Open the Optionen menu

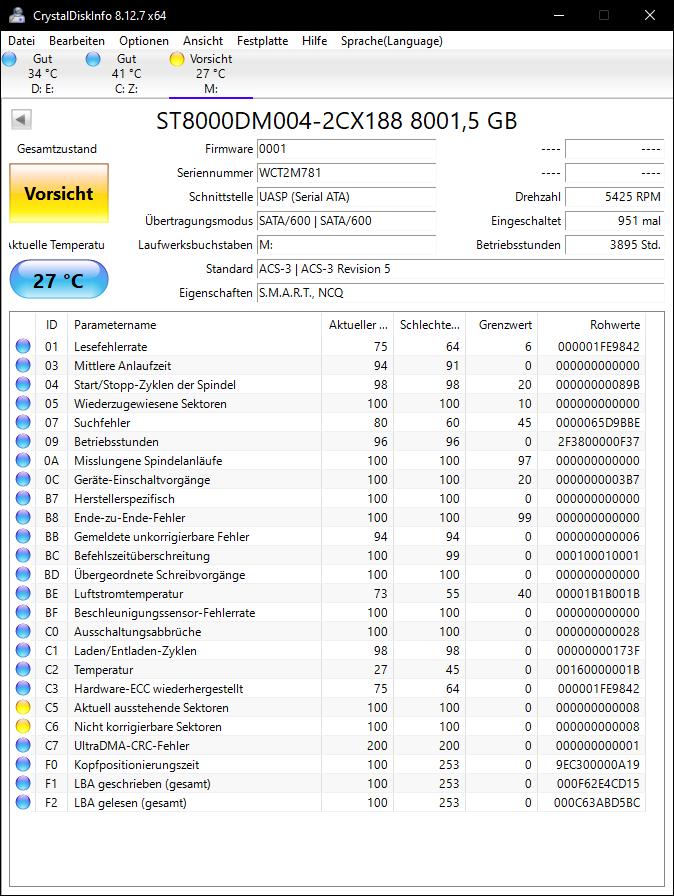tap(144, 41)
